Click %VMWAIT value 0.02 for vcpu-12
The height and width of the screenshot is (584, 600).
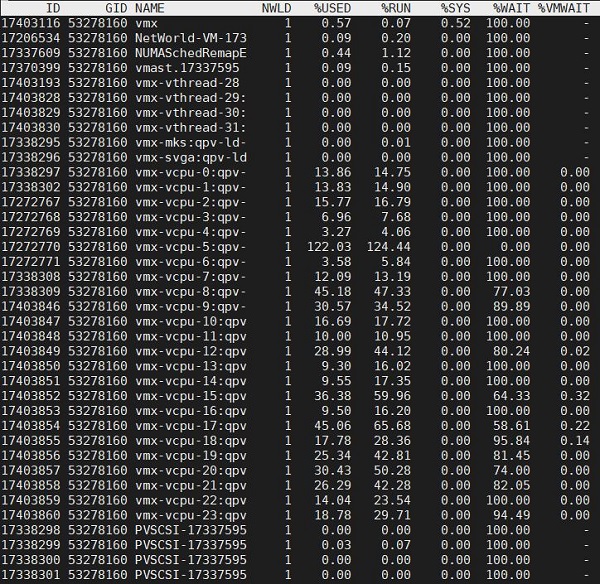tap(575, 351)
